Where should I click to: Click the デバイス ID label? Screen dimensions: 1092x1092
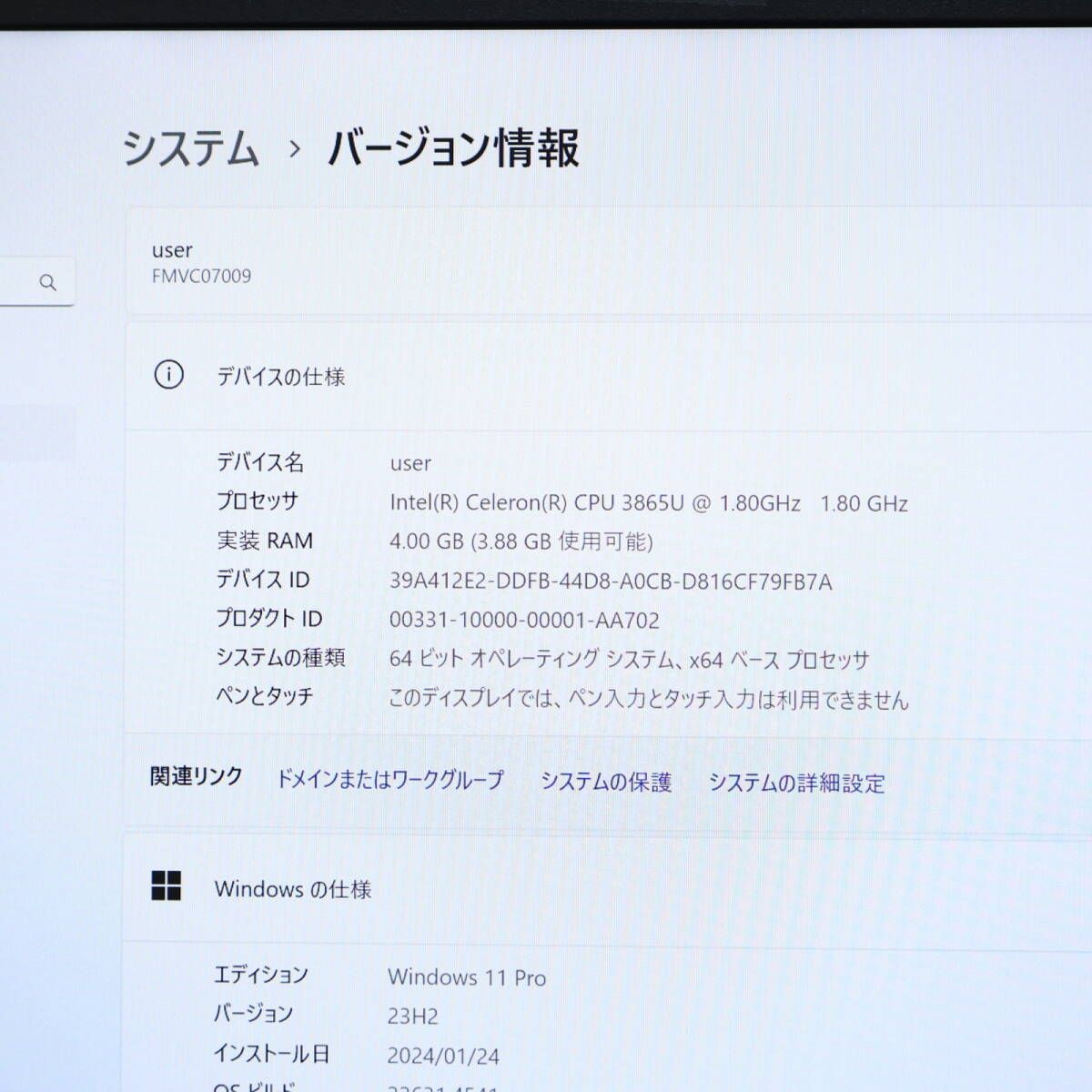point(263,579)
